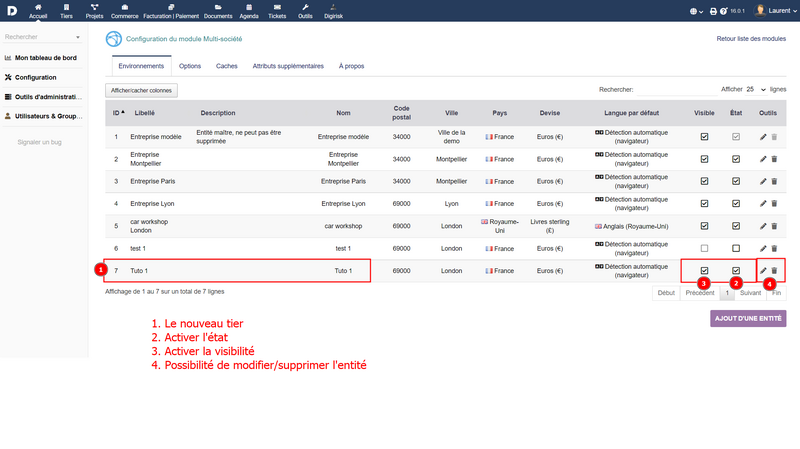Delete the car workshop London entity

pyautogui.click(x=774, y=226)
